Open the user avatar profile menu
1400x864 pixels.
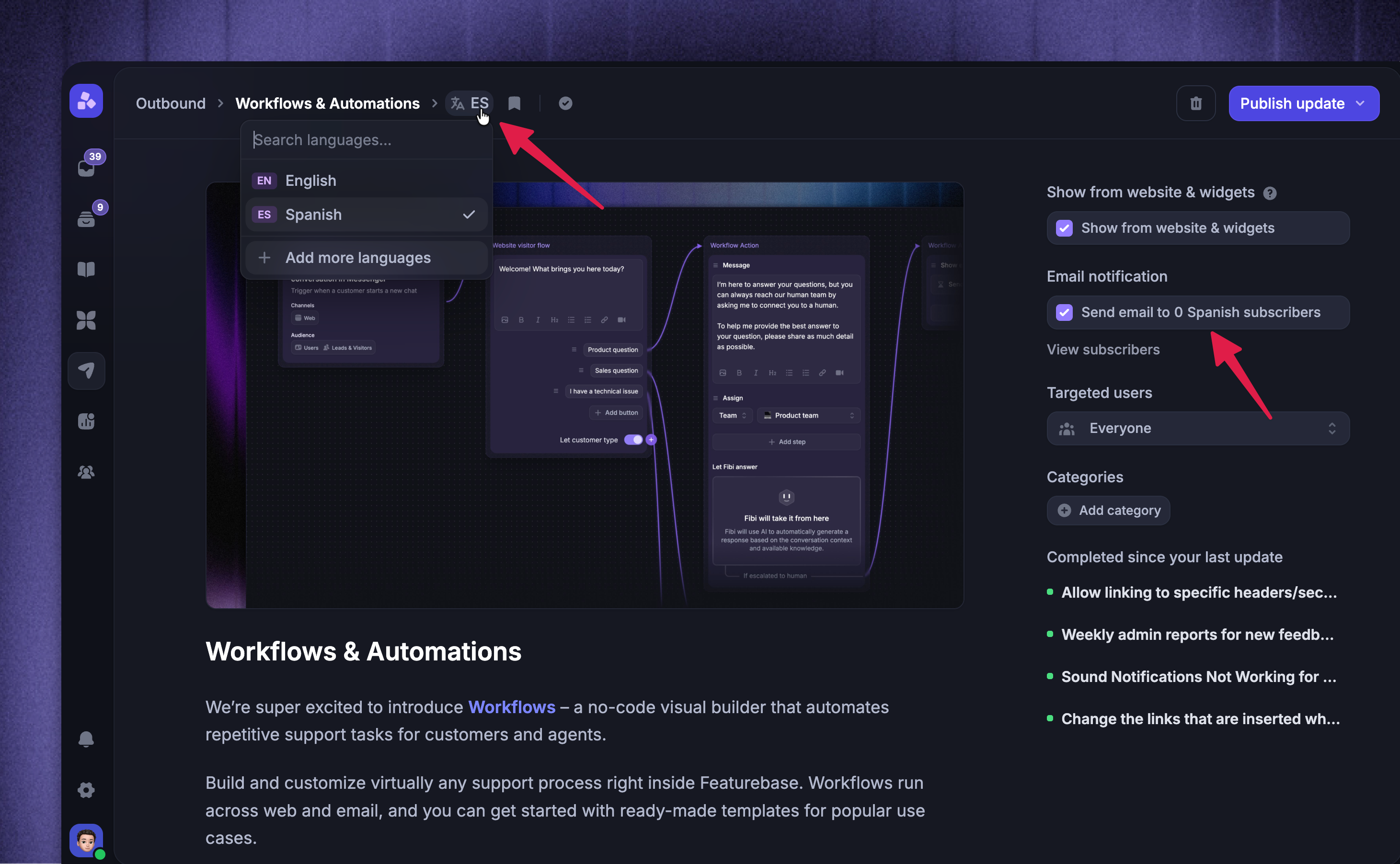tap(86, 840)
